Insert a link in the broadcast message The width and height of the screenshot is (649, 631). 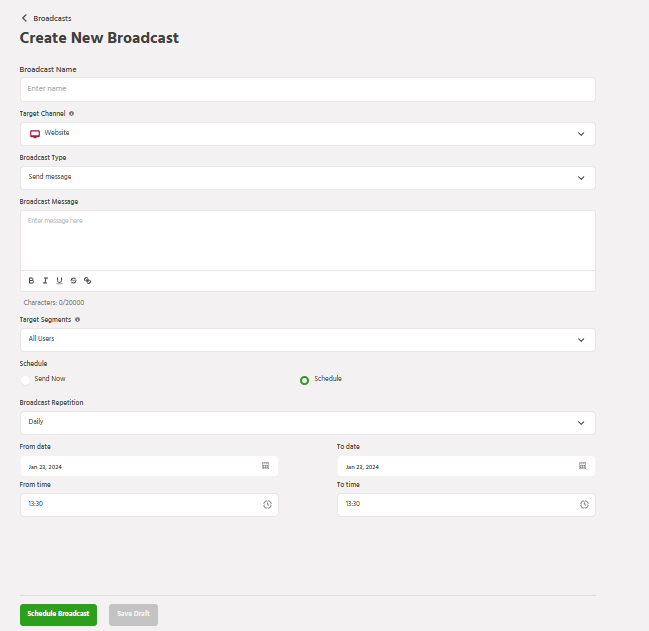pos(87,281)
